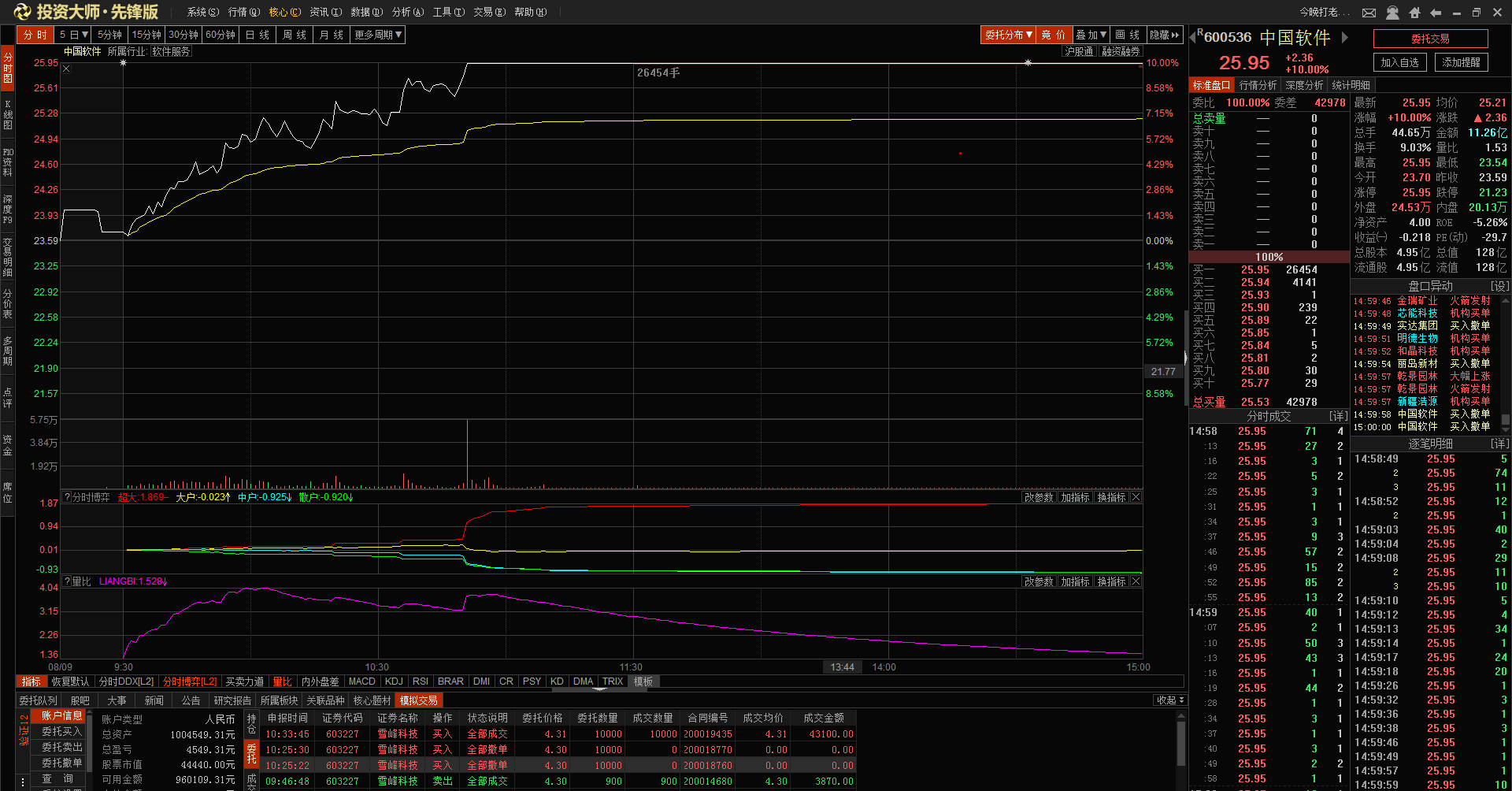Switch to the 行情分析 tab

pyautogui.click(x=1258, y=85)
